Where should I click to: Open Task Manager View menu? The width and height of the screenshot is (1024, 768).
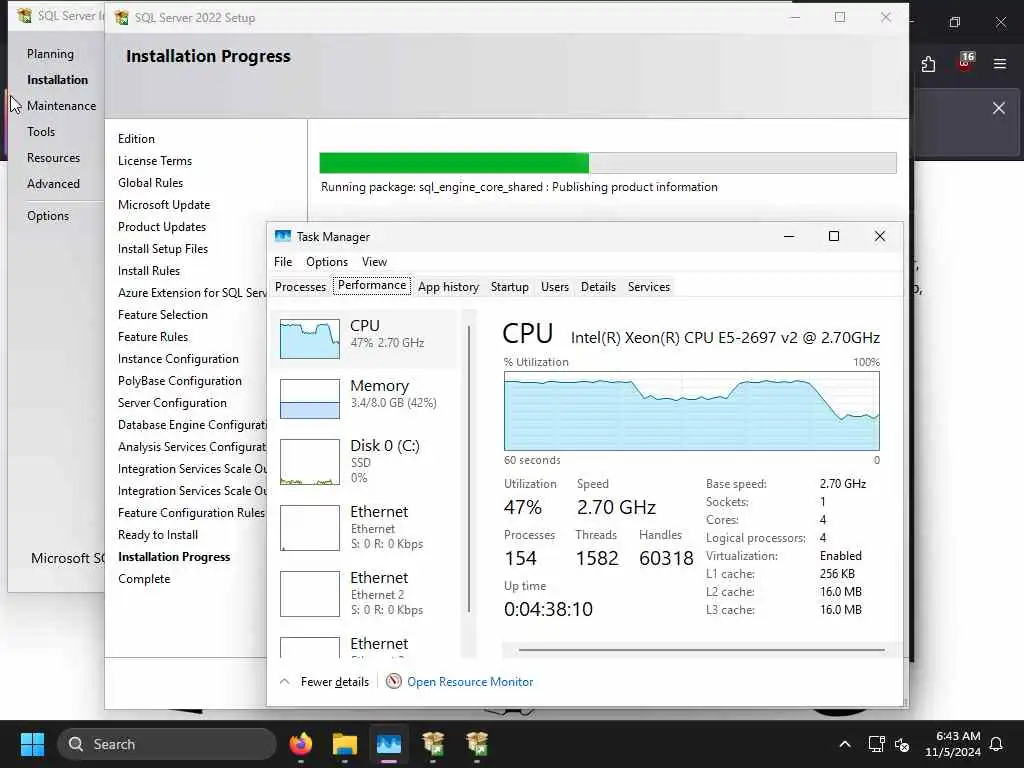coord(374,262)
